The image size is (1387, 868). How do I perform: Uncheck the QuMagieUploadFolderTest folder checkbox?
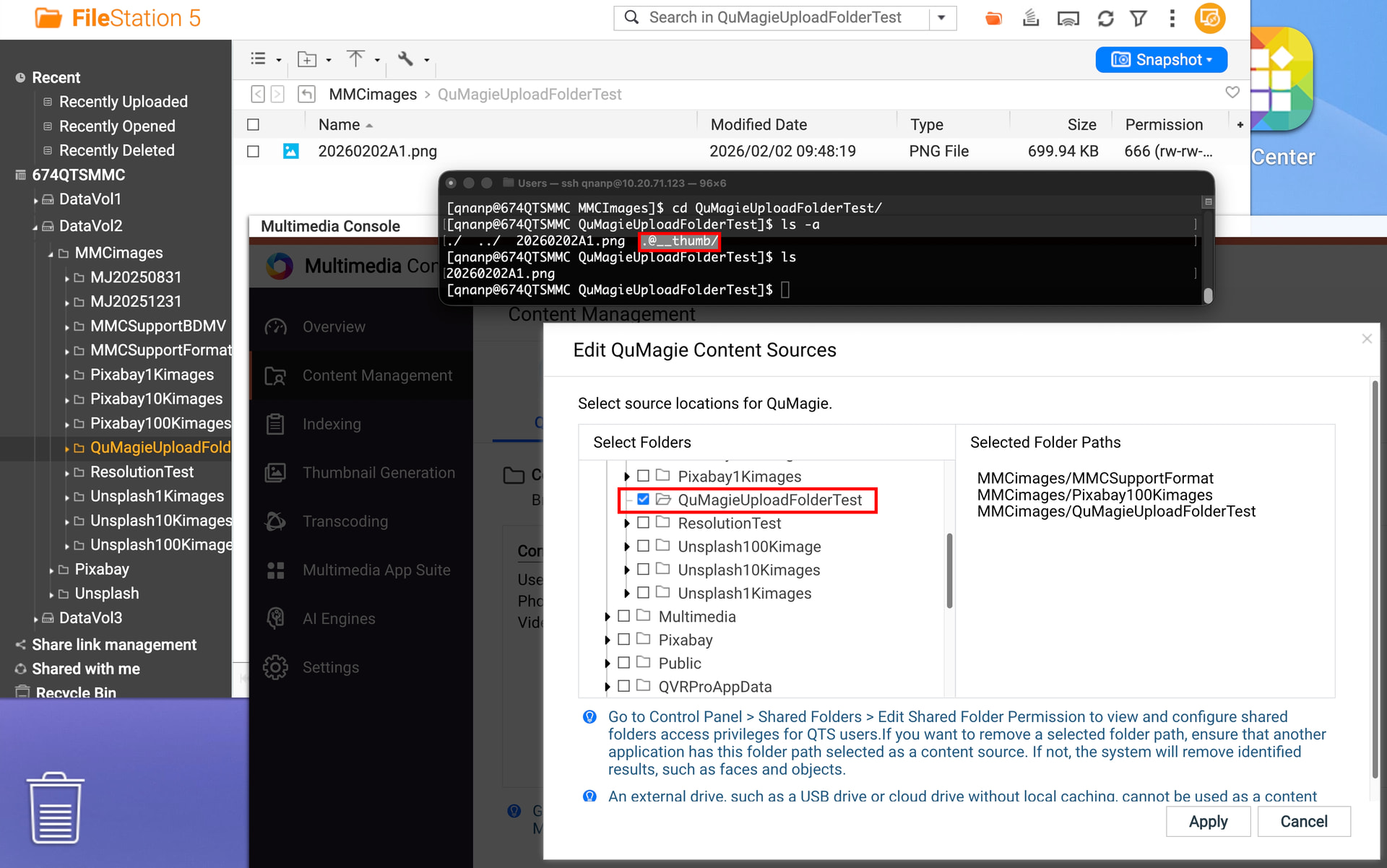pos(643,499)
